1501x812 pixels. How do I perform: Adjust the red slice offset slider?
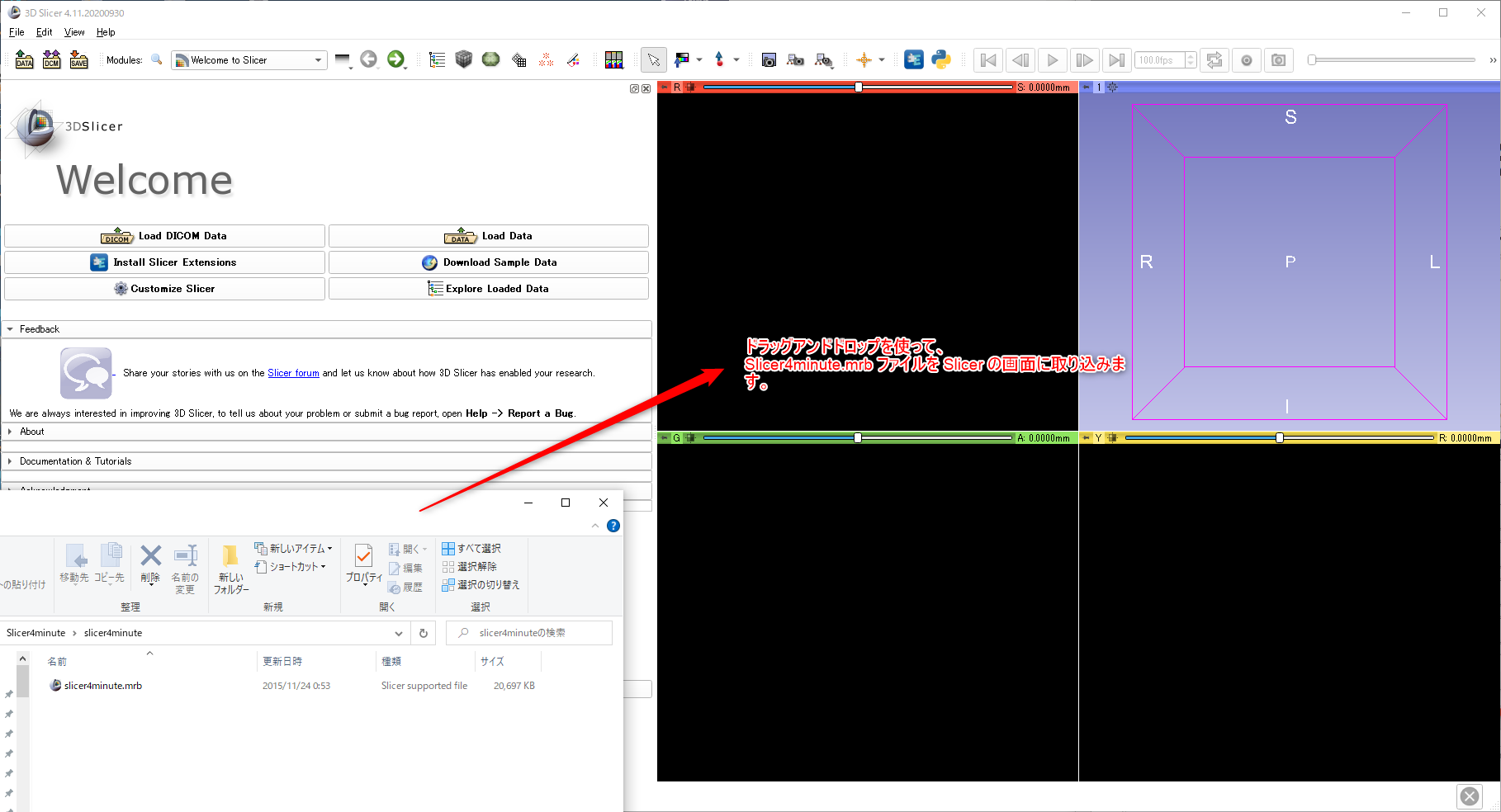tap(858, 87)
